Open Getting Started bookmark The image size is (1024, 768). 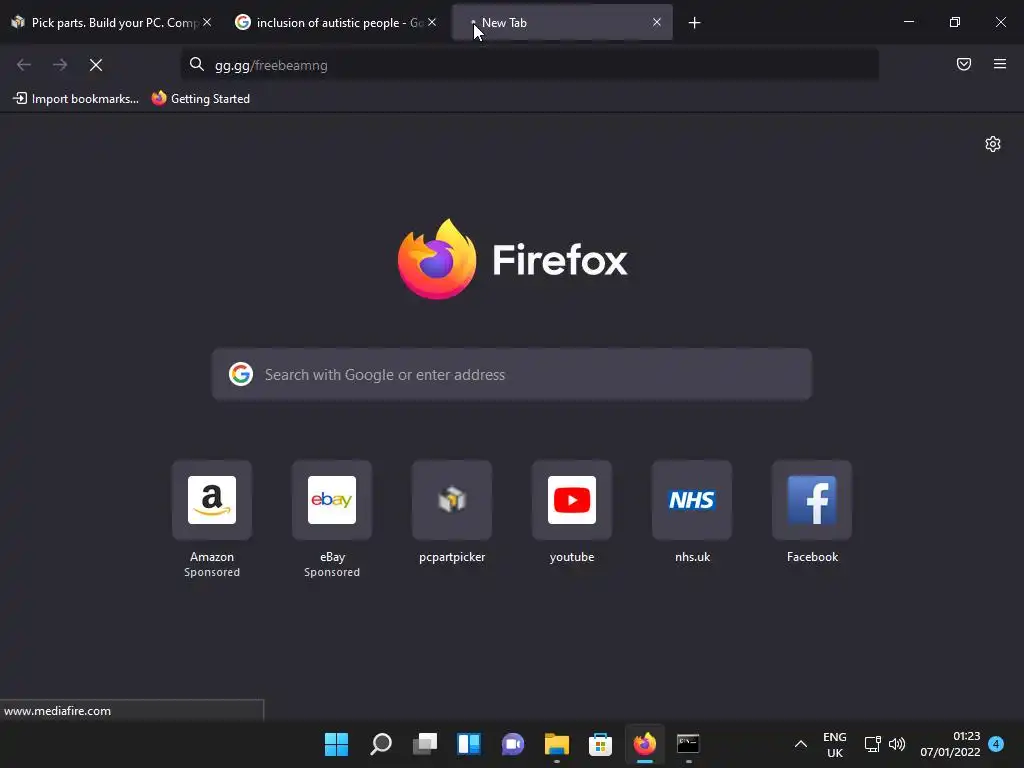pyautogui.click(x=201, y=99)
